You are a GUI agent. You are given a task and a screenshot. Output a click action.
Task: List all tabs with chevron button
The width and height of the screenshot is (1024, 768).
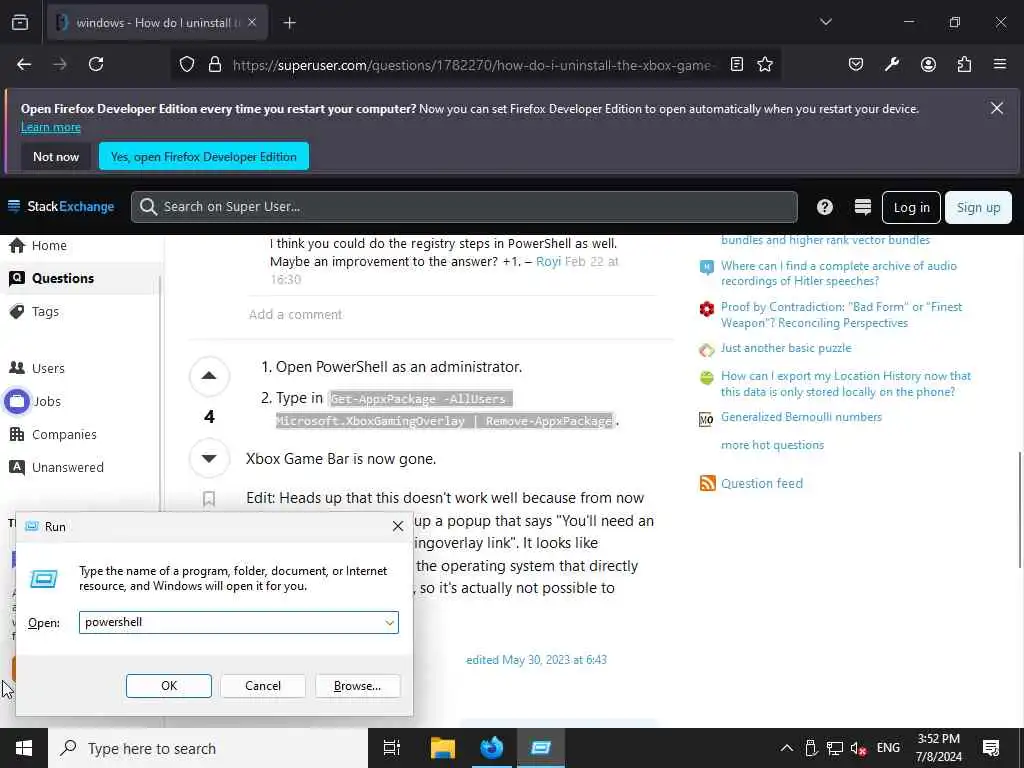825,22
